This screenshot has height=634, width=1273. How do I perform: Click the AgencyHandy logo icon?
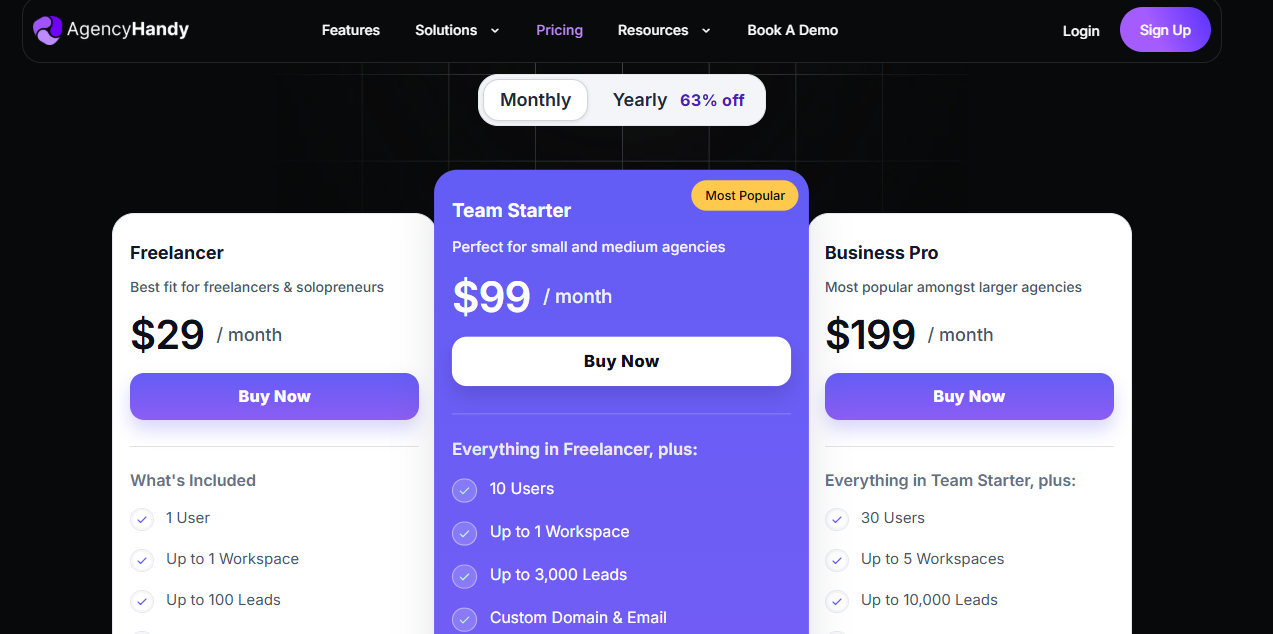click(47, 30)
